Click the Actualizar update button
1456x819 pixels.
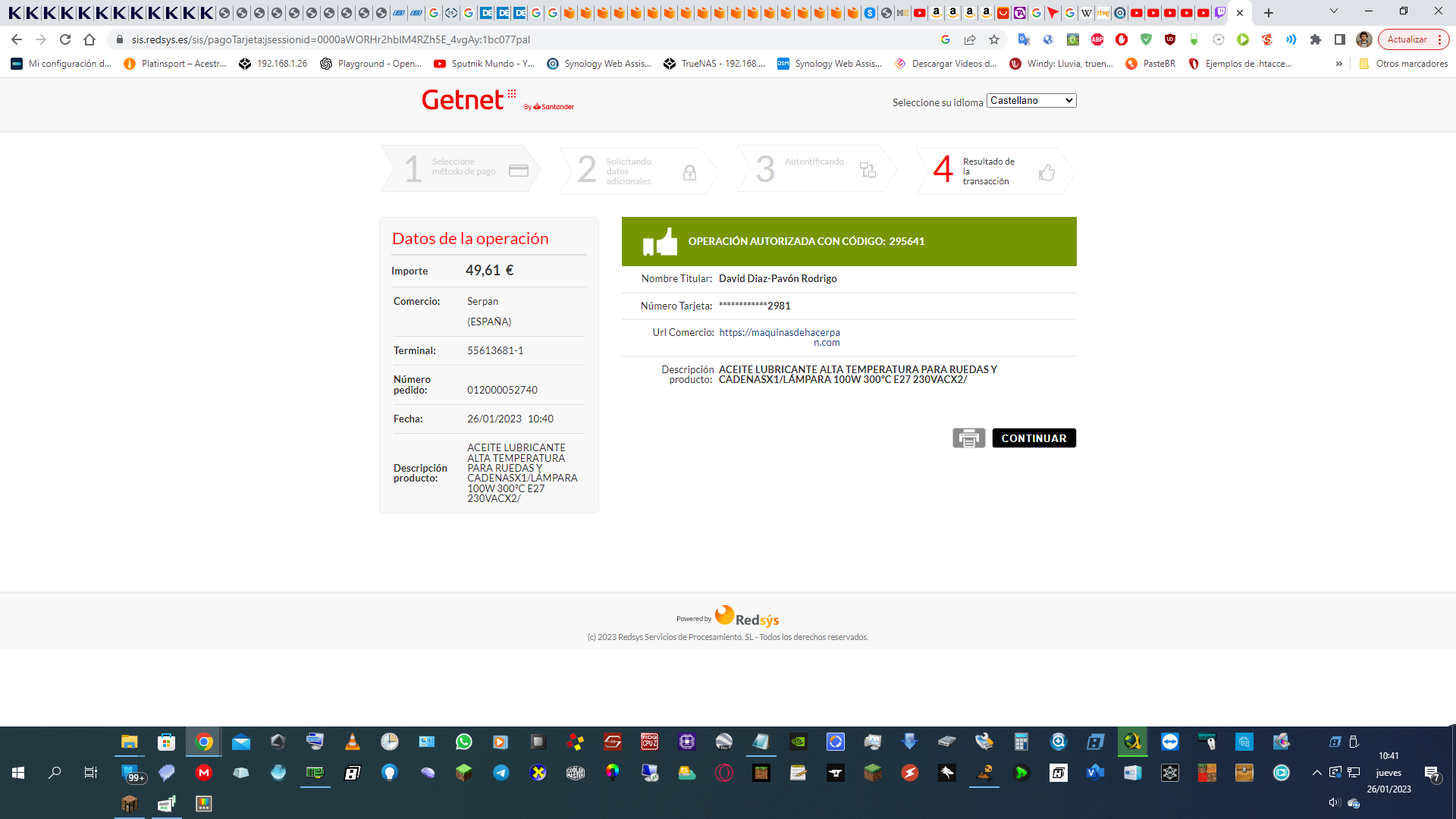pos(1407,39)
